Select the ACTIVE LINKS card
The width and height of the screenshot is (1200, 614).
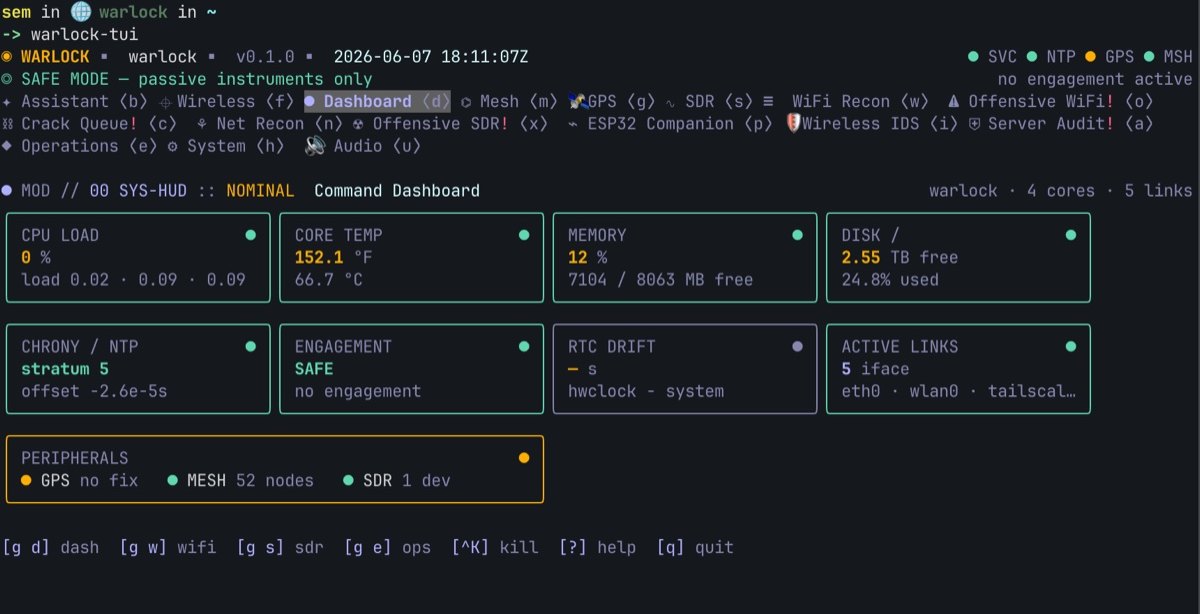click(x=958, y=368)
